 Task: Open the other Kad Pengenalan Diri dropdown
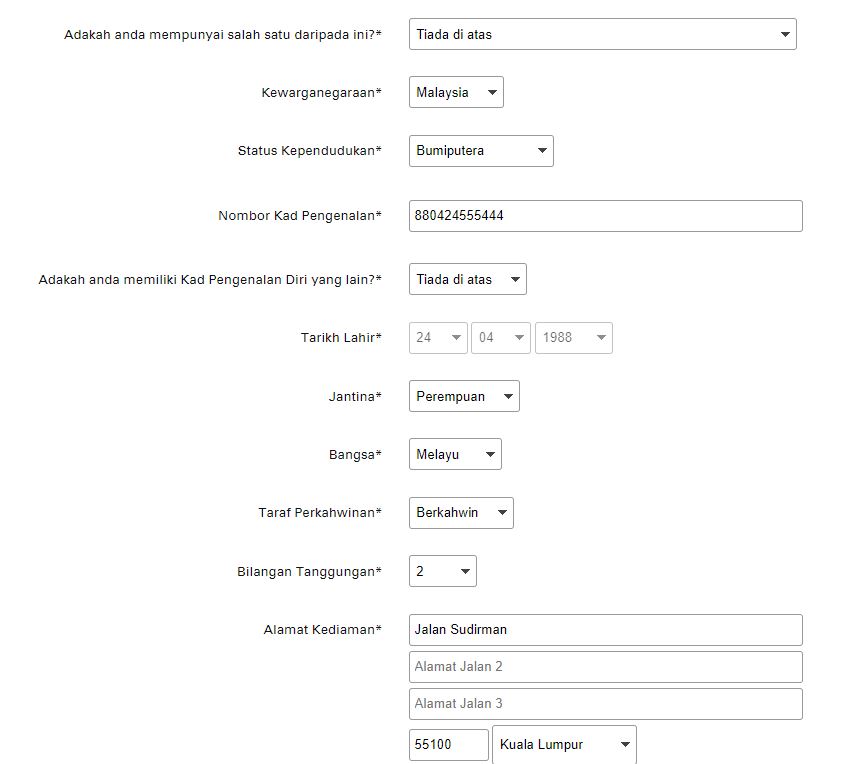point(467,280)
